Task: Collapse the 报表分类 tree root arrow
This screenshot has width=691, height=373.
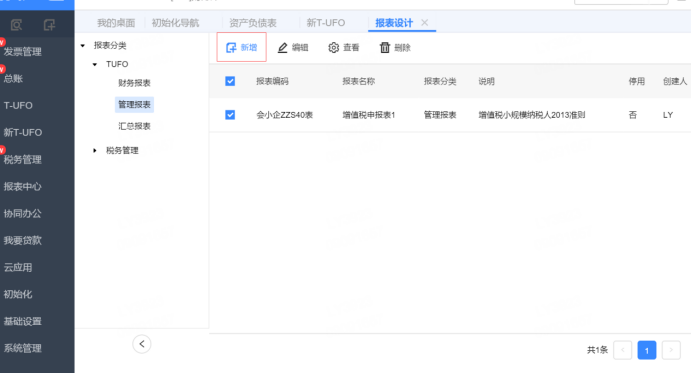Action: click(x=83, y=45)
